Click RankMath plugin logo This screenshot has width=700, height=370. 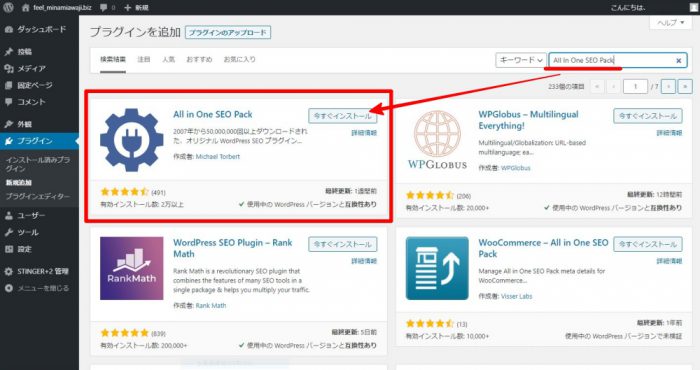pyautogui.click(x=132, y=268)
